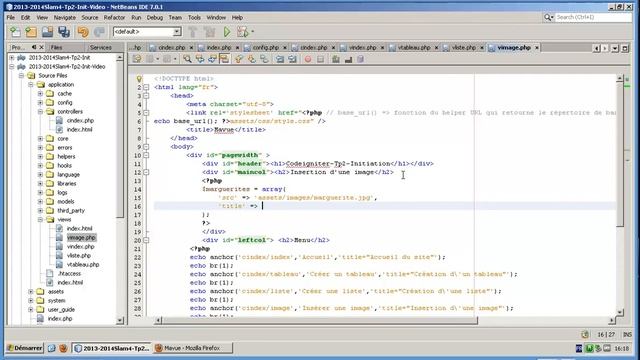Screen dimensions: 640x360
Task: Click the lightbulb hint on line 1
Action: pos(139,78)
